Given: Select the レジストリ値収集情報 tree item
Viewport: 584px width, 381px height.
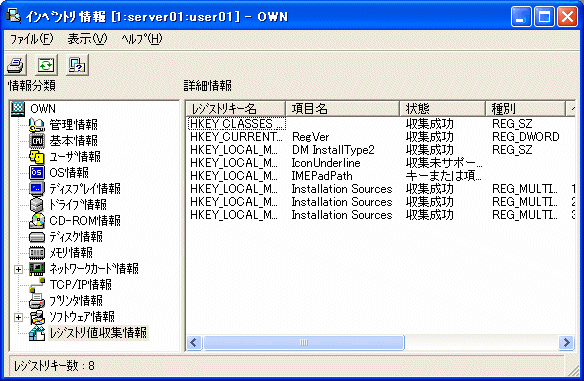Looking at the screenshot, I should [98, 333].
